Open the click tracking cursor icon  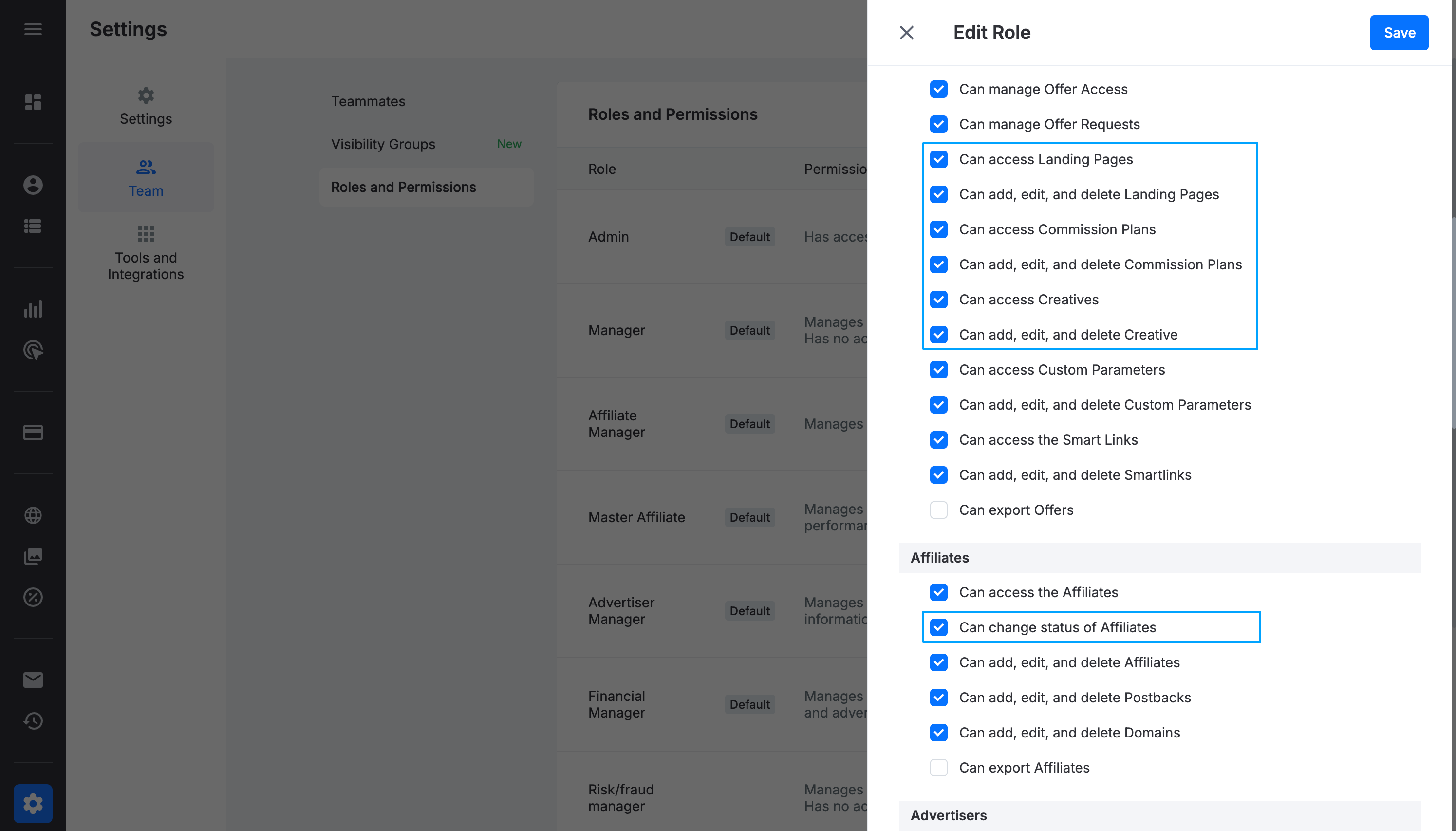(x=33, y=350)
